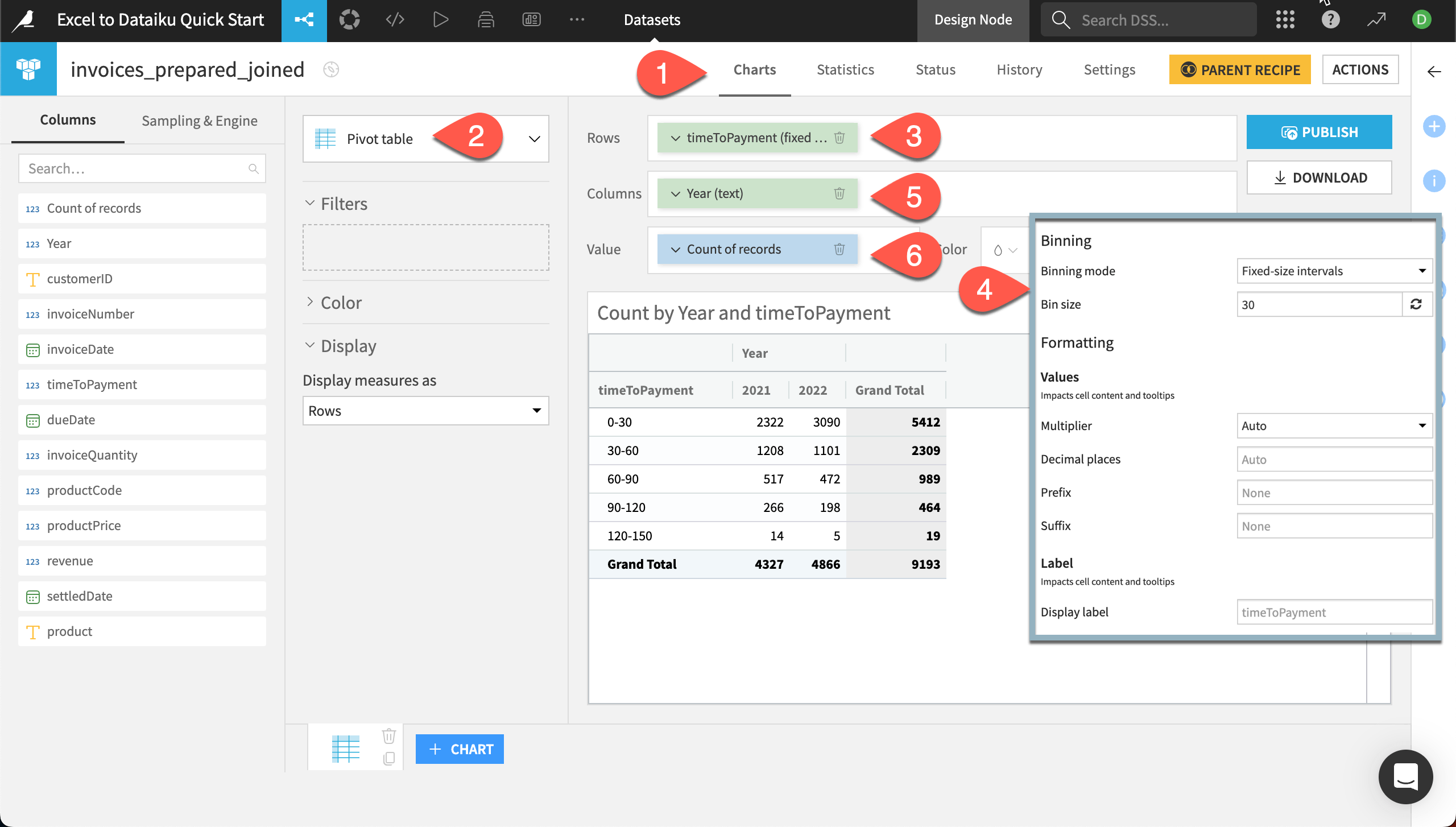The width and height of the screenshot is (1456, 827).
Task: Open the Multiplier dropdown
Action: tap(1334, 425)
